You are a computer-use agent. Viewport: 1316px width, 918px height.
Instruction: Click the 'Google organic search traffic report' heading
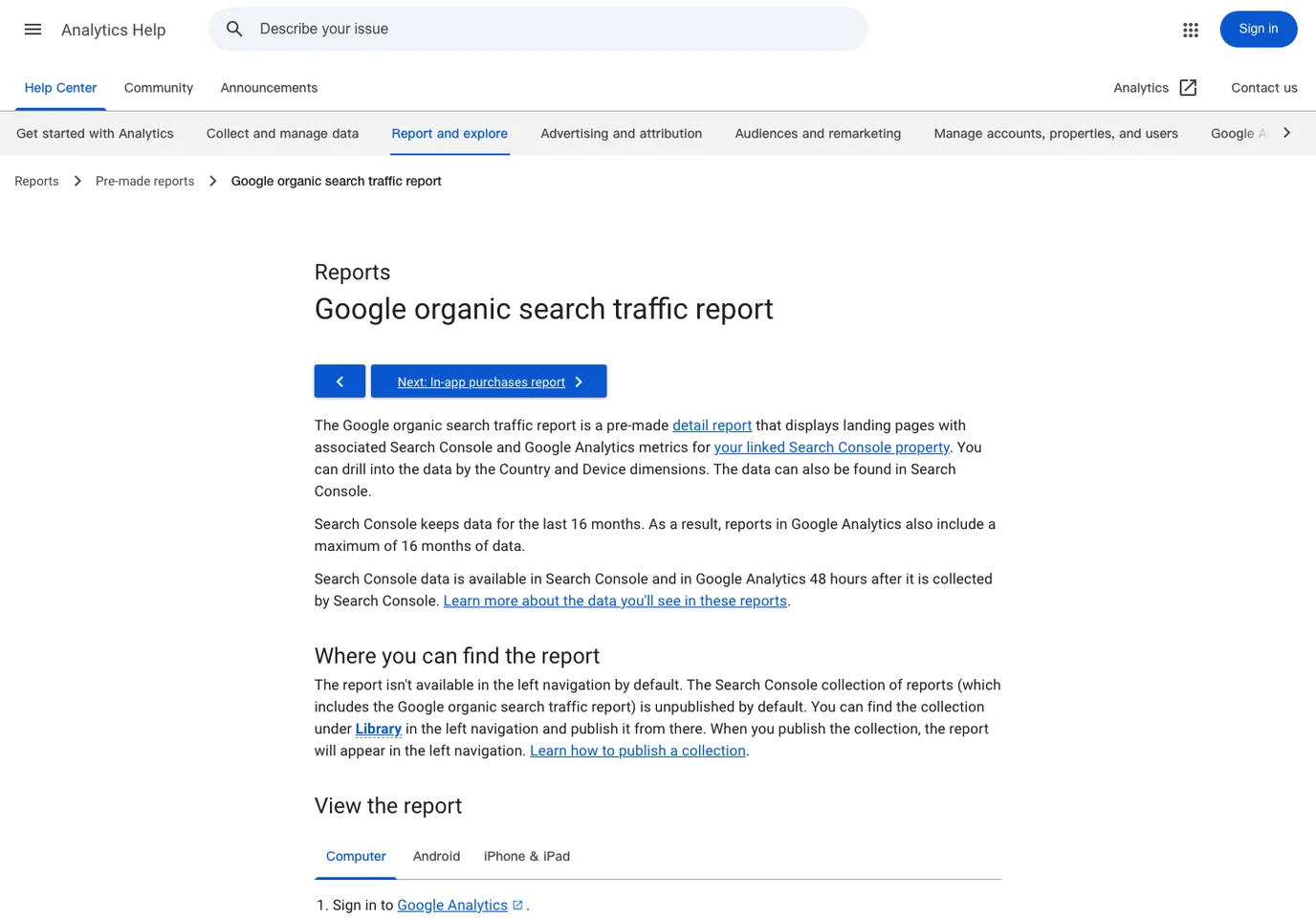pyautogui.click(x=543, y=309)
